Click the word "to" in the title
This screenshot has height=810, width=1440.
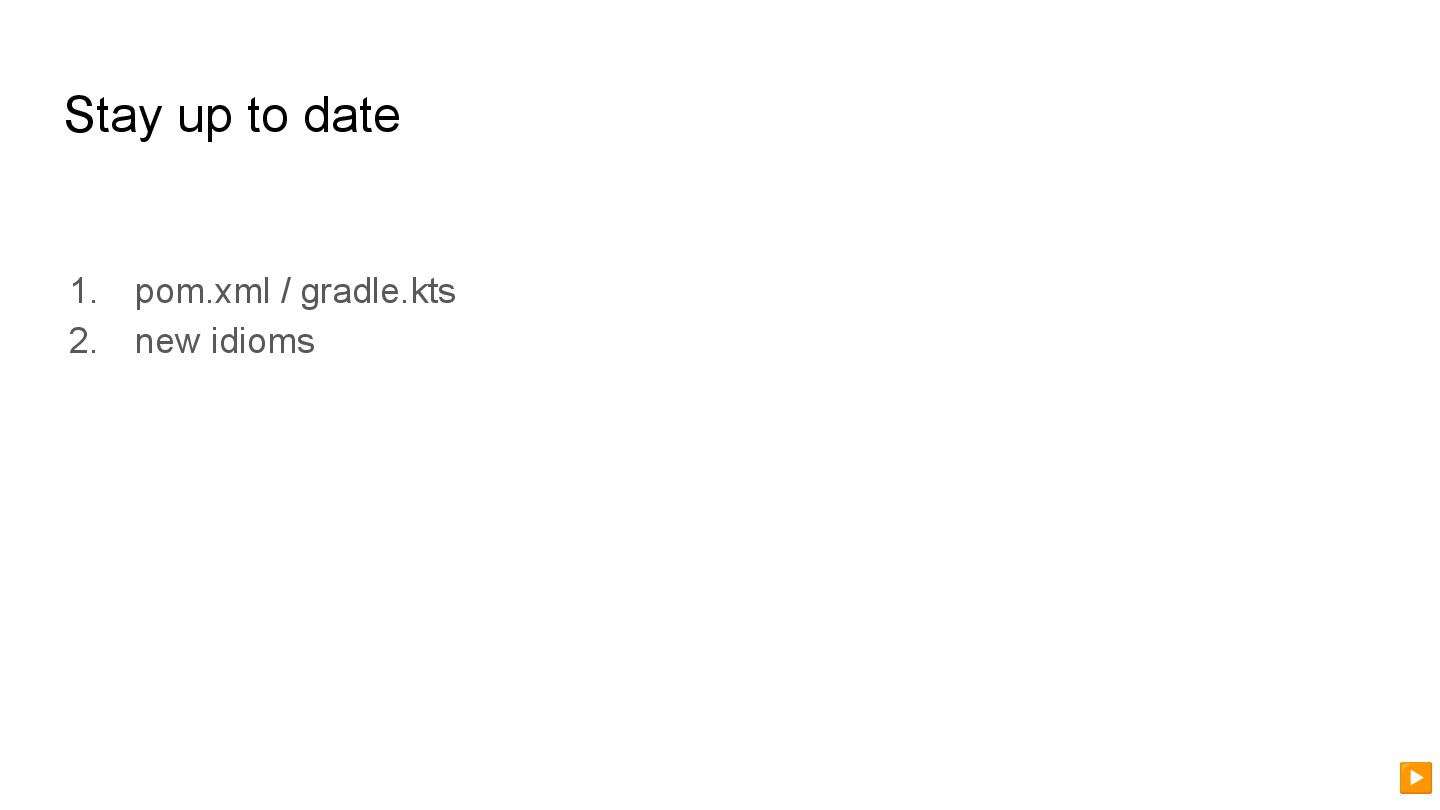point(267,115)
